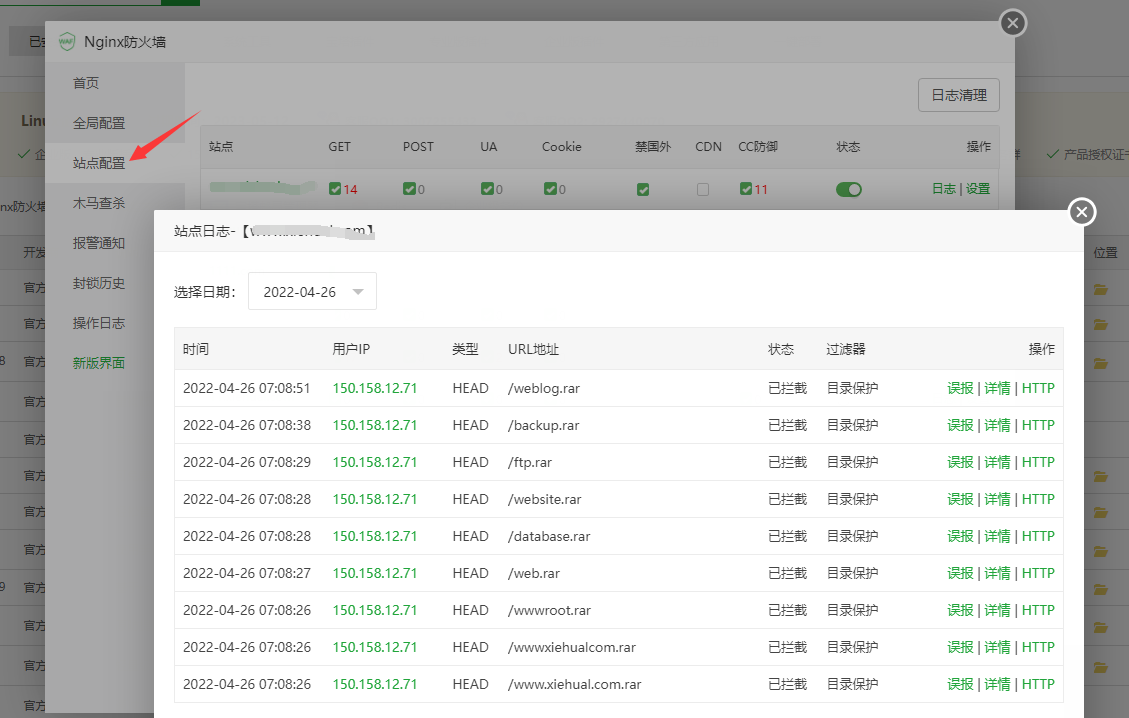The width and height of the screenshot is (1129, 718).
Task: Enable the CDN checkbox
Action: pos(703,189)
